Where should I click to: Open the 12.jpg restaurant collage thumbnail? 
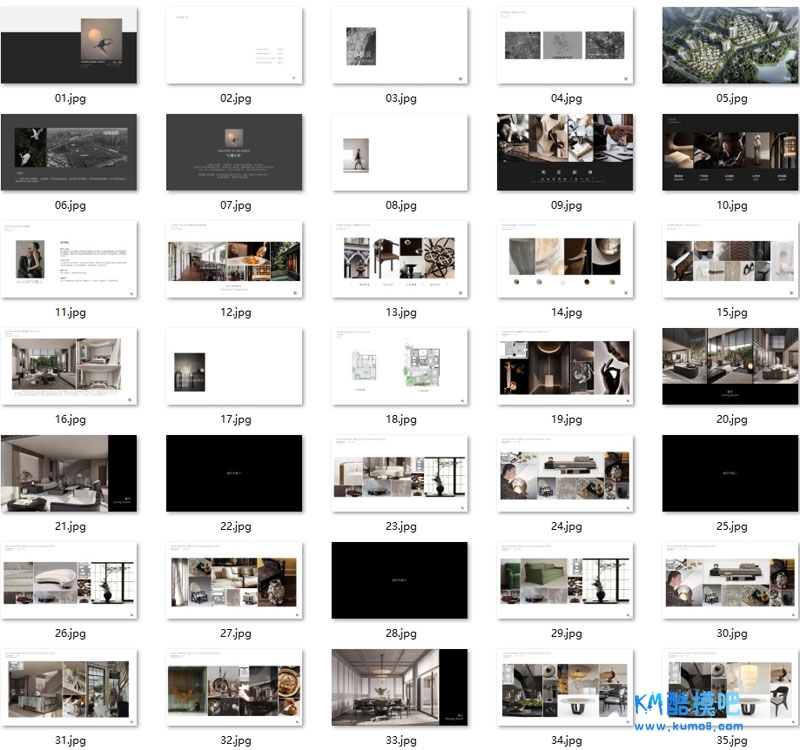click(x=234, y=259)
